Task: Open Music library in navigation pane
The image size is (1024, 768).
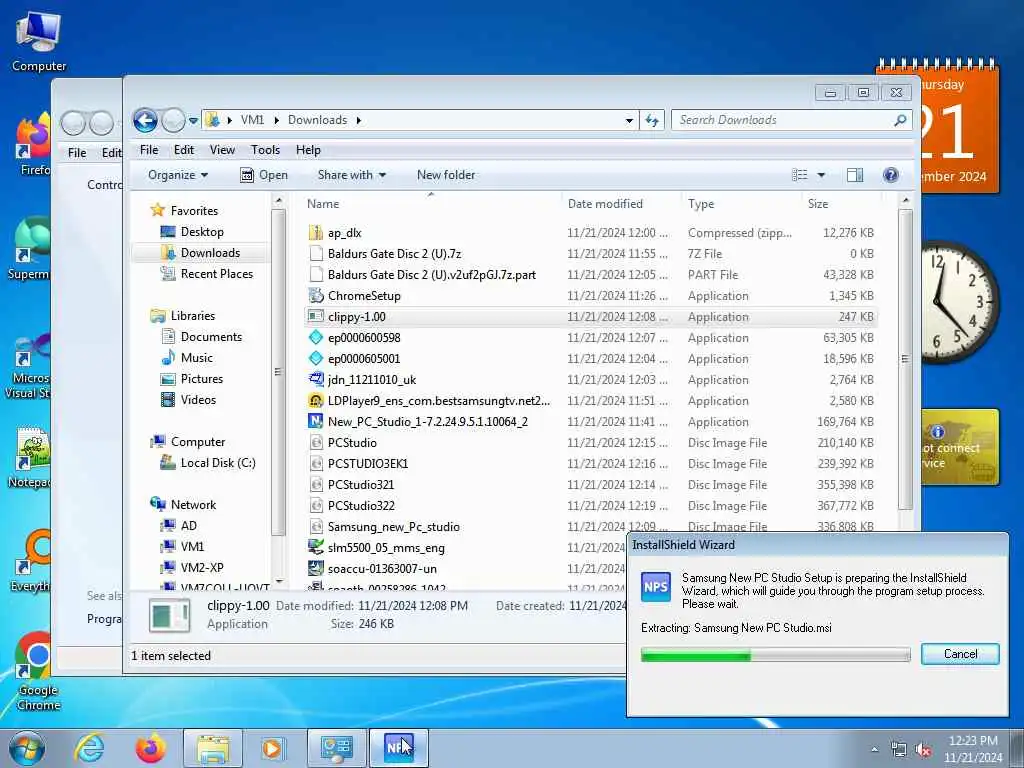Action: (196, 358)
